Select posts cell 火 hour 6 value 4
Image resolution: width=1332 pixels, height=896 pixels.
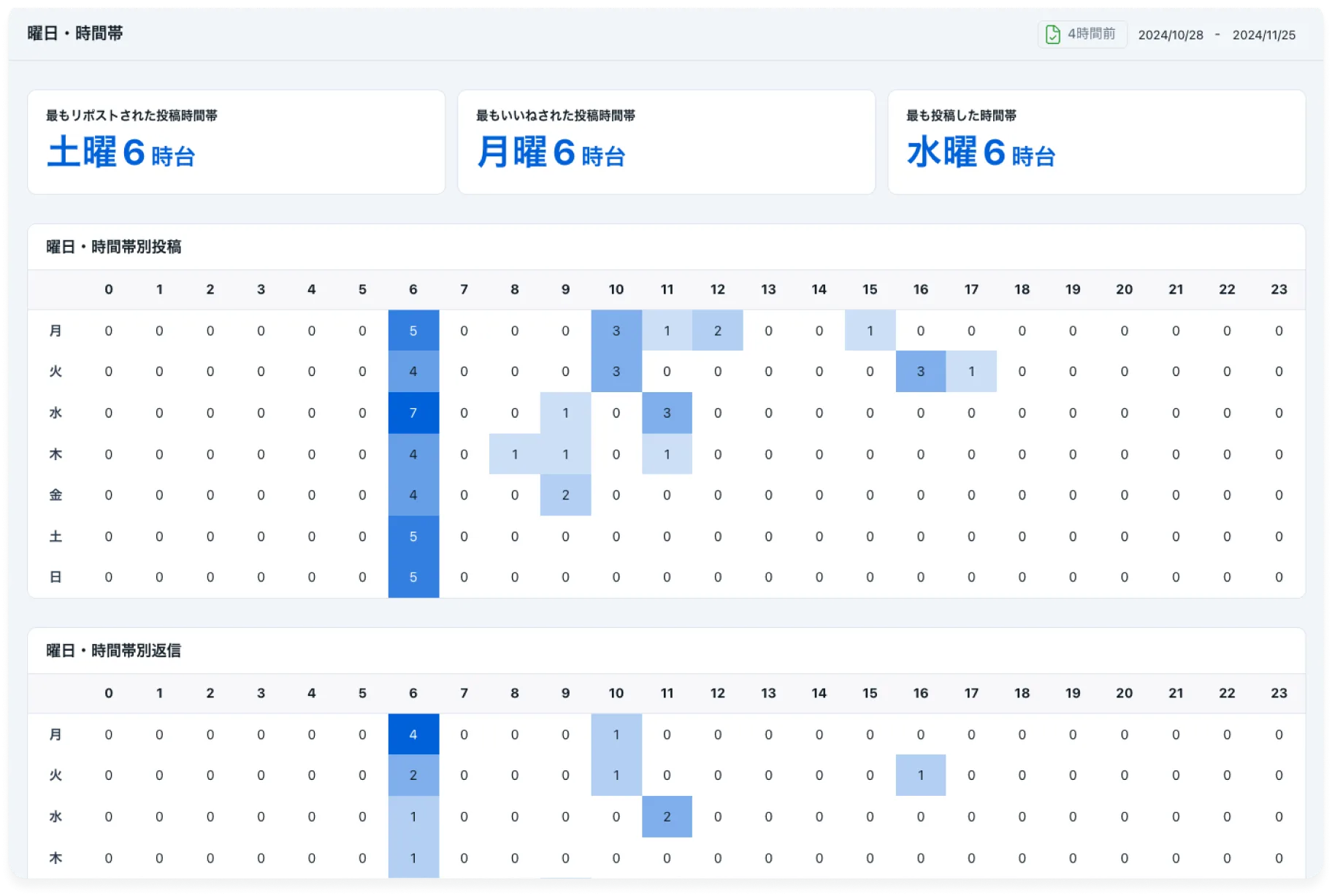pyautogui.click(x=413, y=372)
